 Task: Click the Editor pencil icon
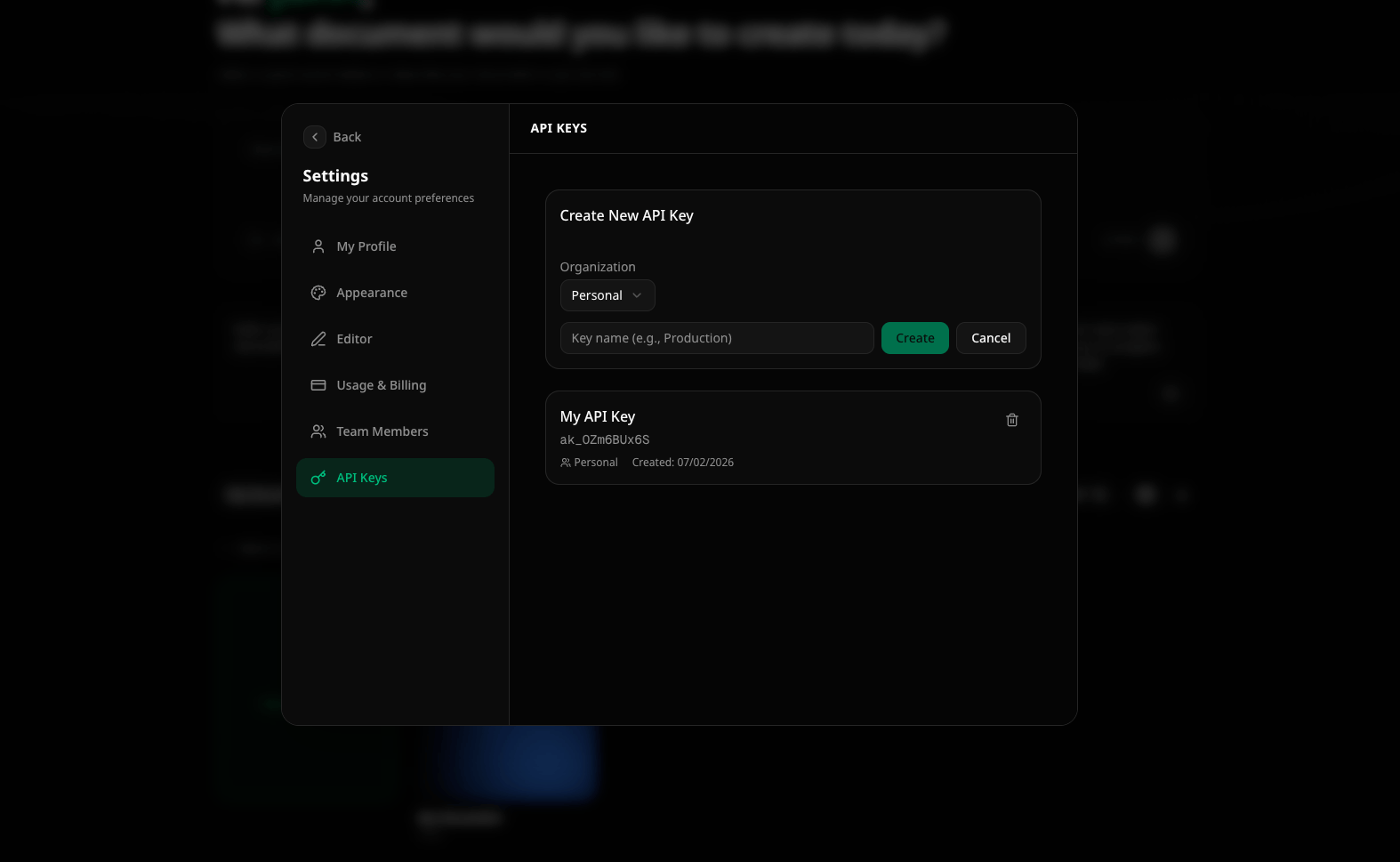point(318,339)
